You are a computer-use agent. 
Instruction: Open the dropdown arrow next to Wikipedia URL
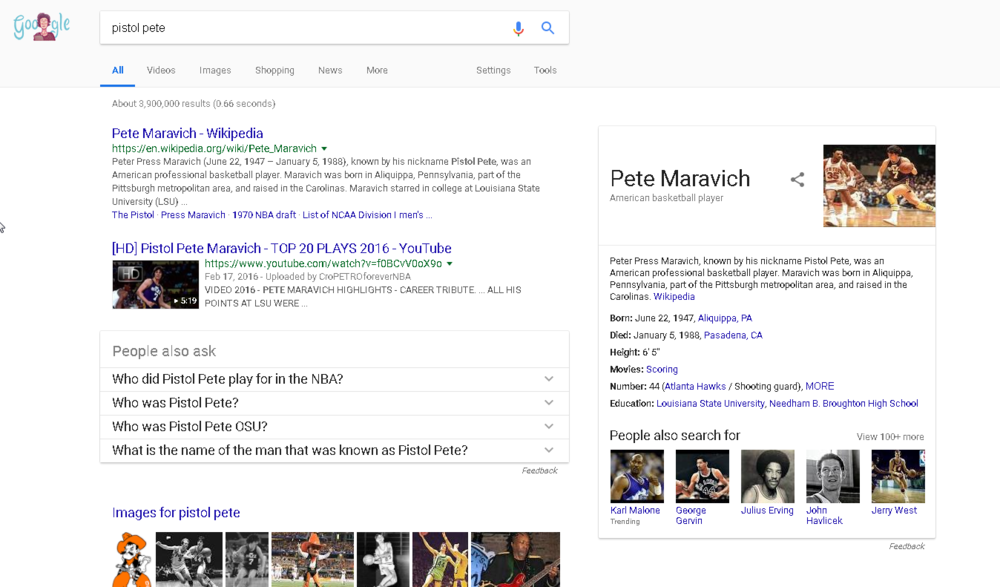click(325, 149)
